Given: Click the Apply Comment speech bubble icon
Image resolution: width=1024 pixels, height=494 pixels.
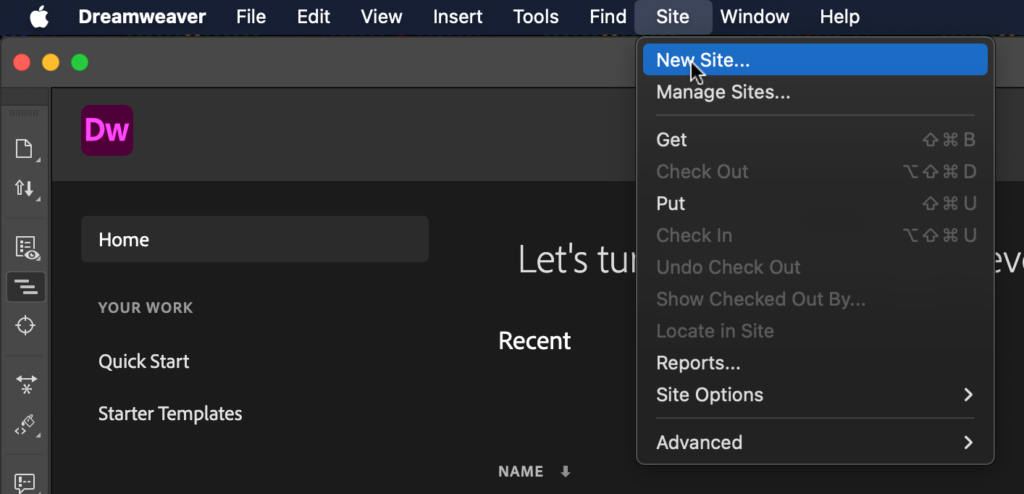Looking at the screenshot, I should (25, 481).
